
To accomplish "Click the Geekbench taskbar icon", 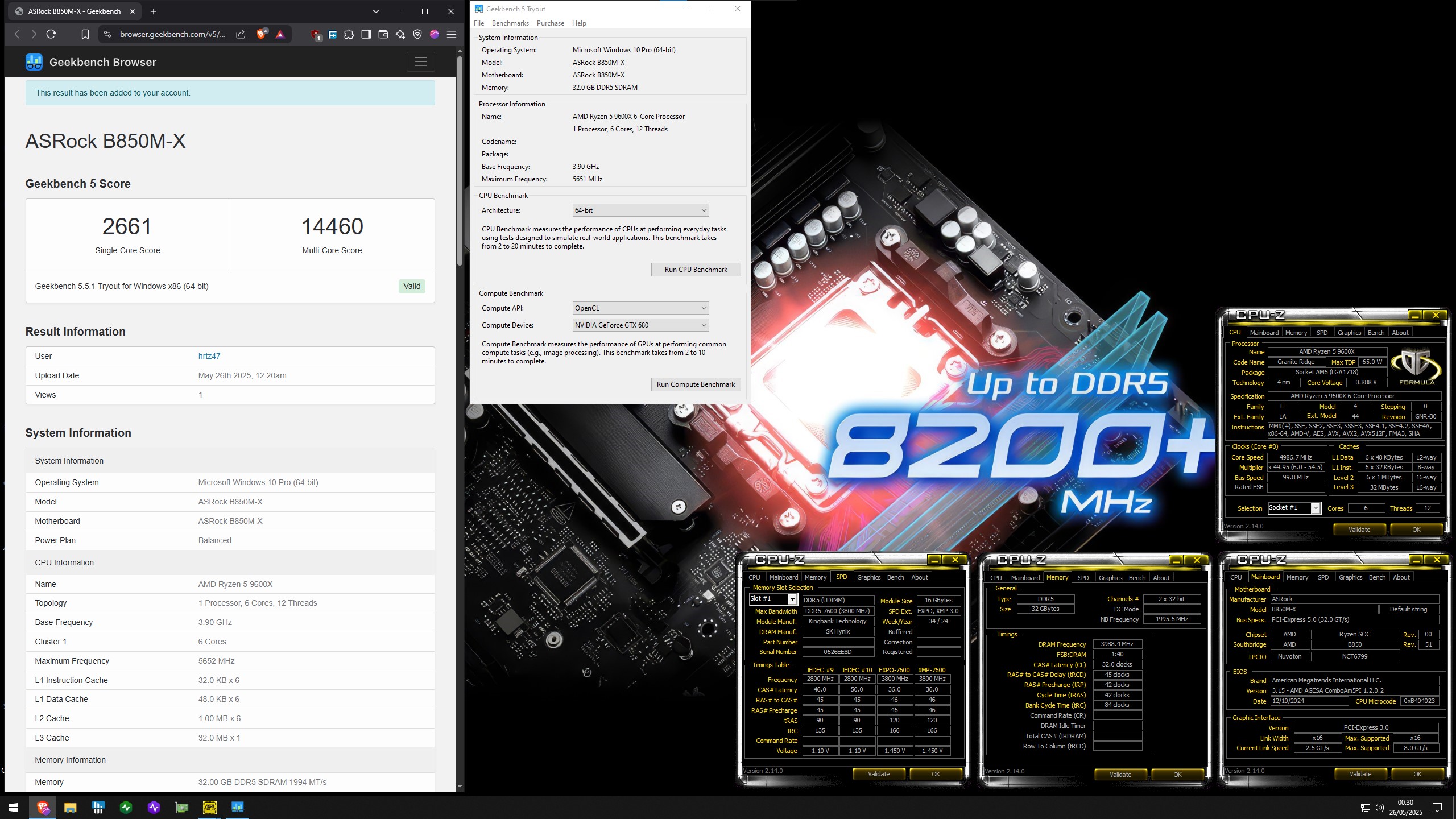I will point(237,807).
